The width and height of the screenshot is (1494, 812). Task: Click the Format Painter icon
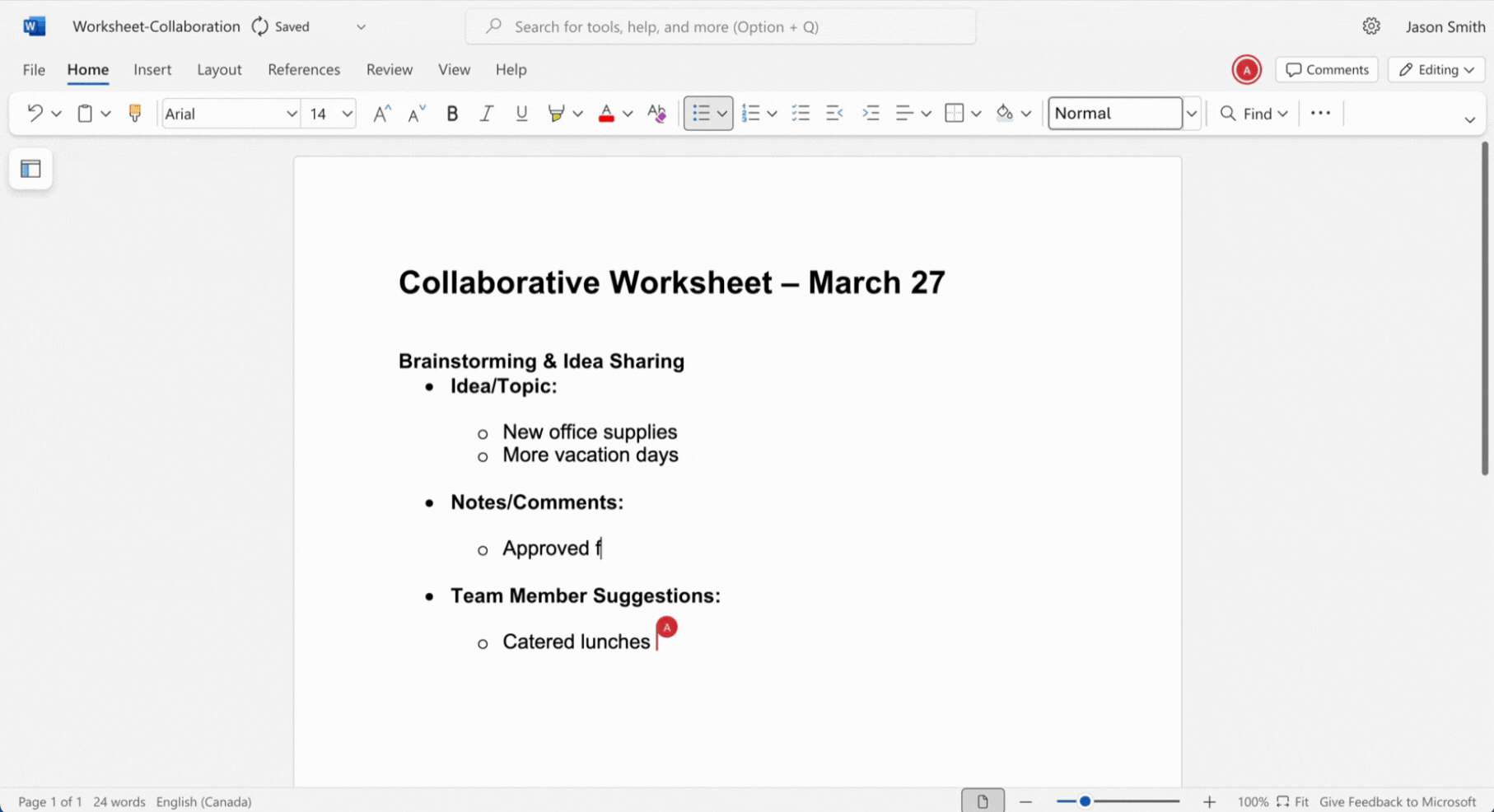(x=135, y=114)
